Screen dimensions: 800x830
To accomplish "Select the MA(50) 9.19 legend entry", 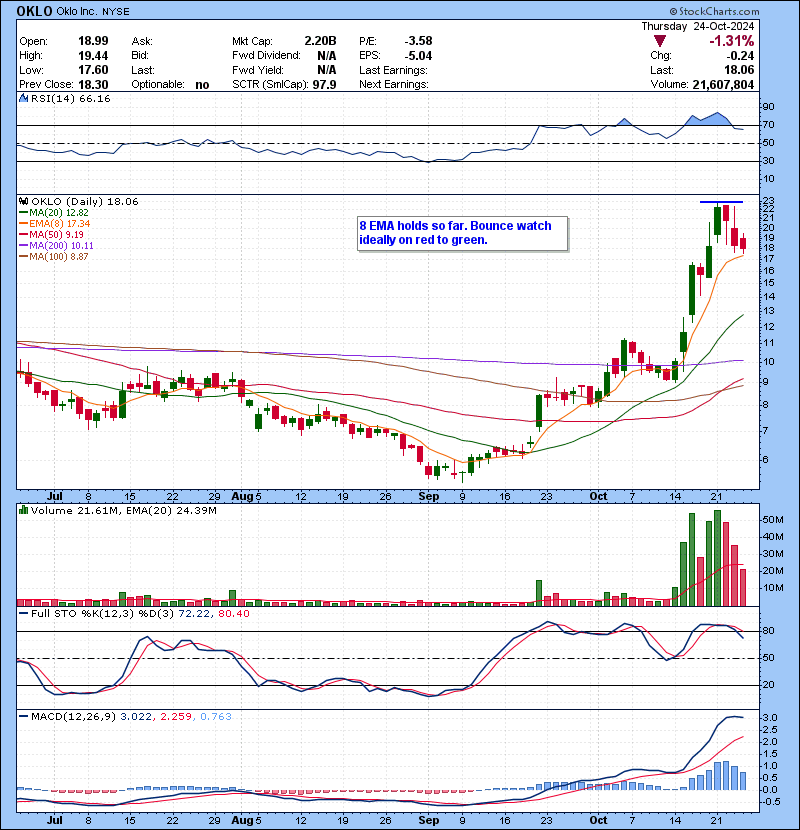I will [51, 234].
